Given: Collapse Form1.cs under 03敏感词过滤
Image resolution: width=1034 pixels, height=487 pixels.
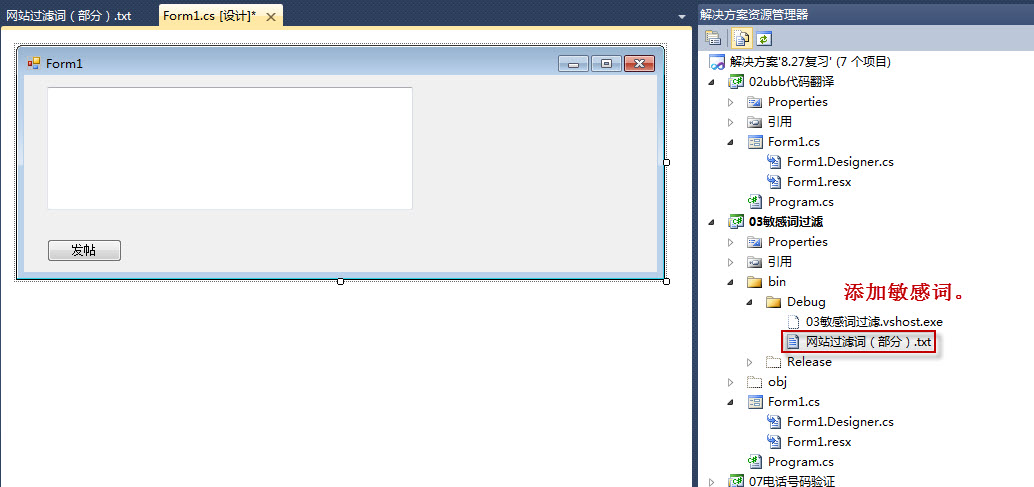Looking at the screenshot, I should [x=731, y=402].
